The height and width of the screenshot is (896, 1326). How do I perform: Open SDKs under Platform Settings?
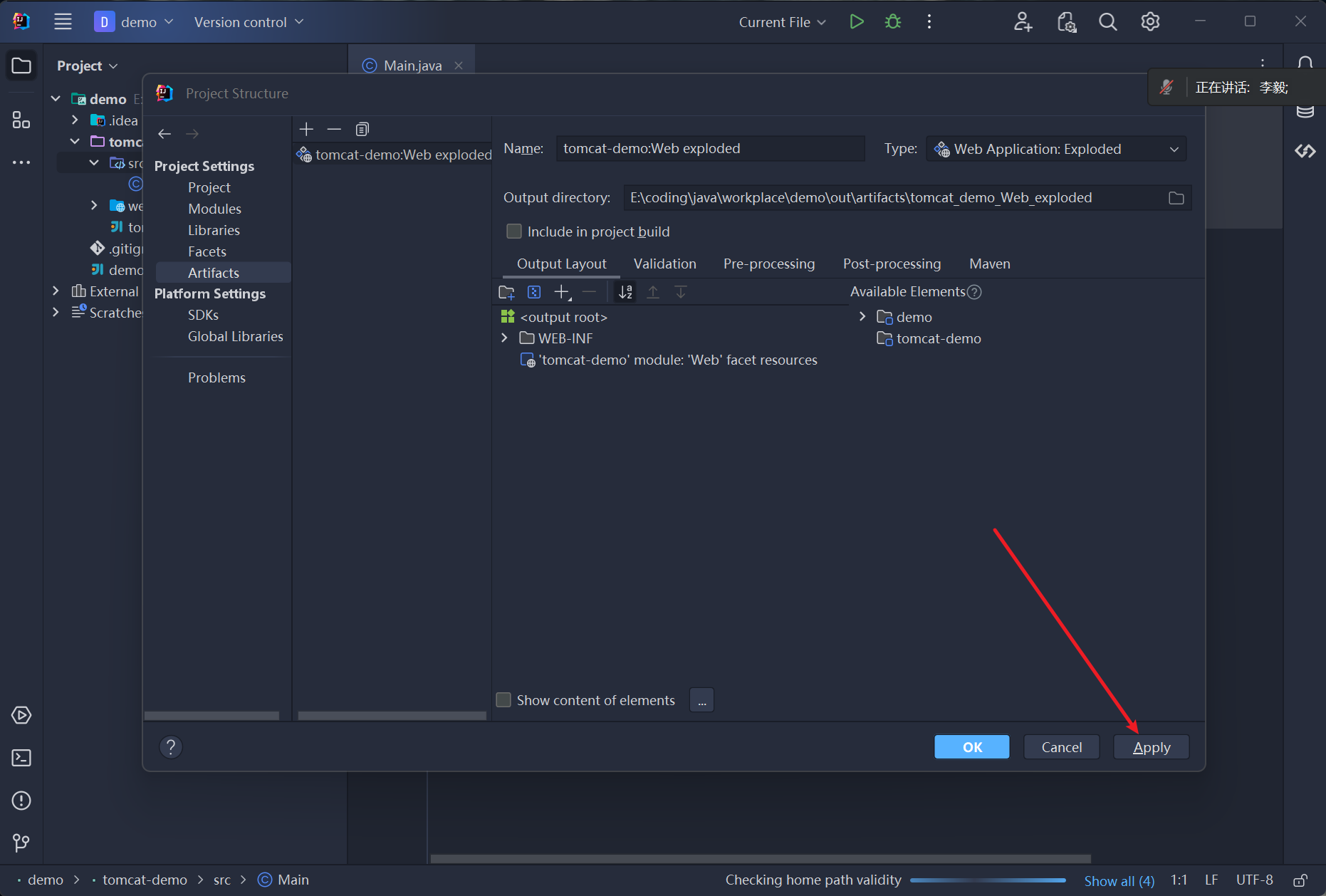click(203, 315)
